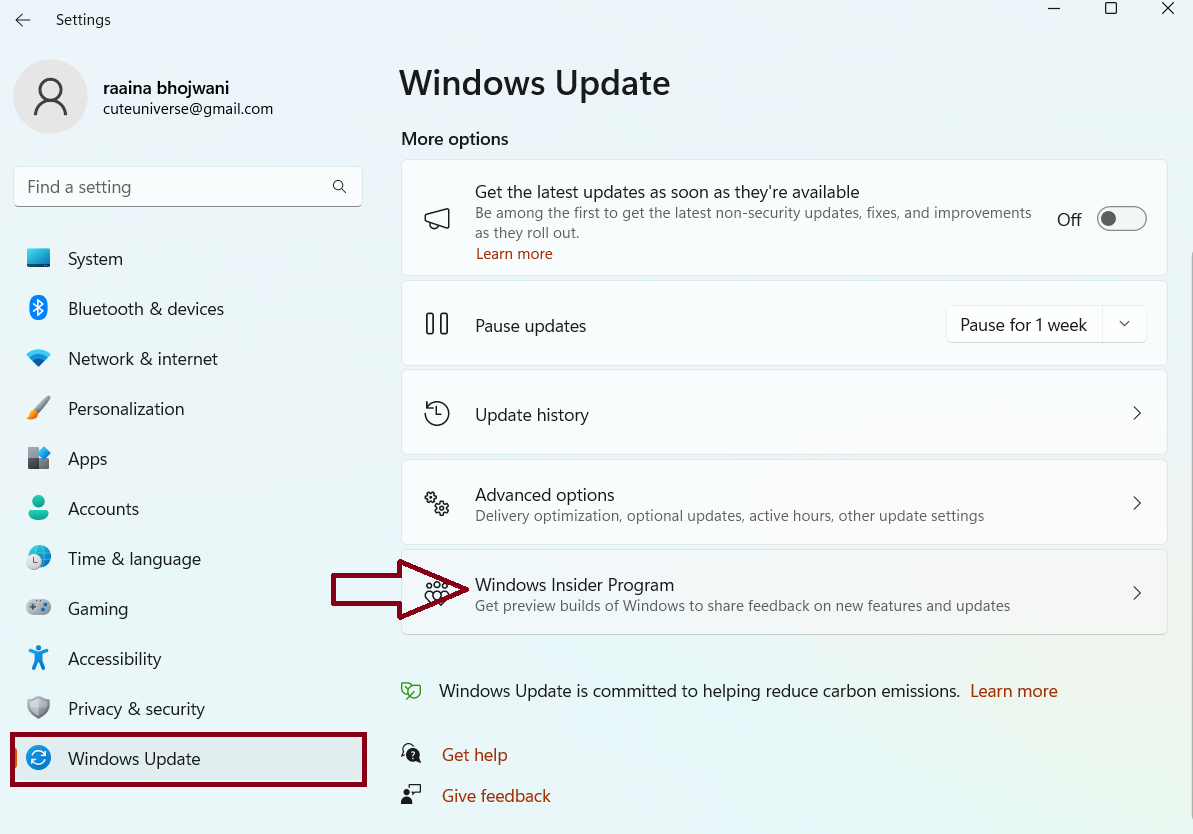This screenshot has width=1193, height=834.
Task: Click the Accessibility figure icon
Action: pos(39,658)
